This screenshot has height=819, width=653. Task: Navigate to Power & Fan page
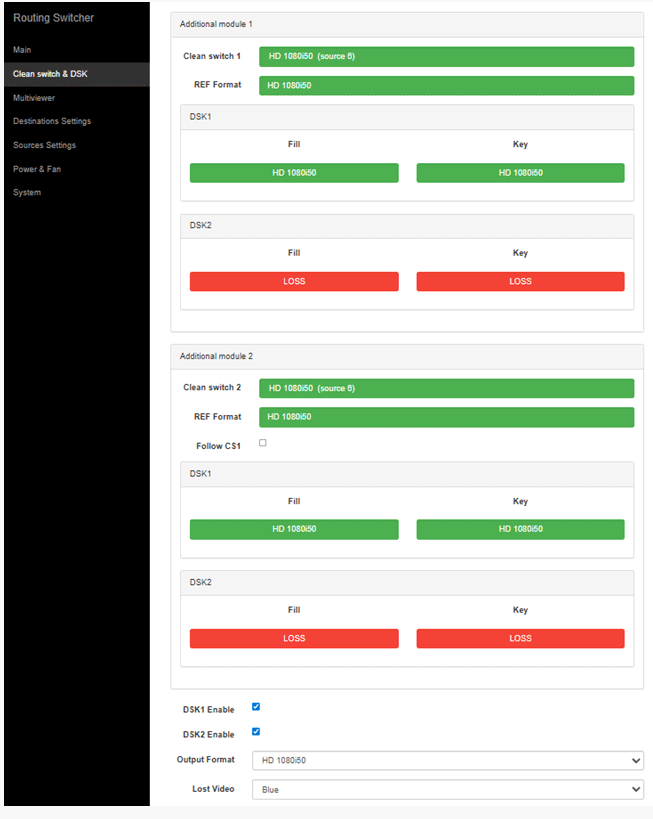[37, 169]
